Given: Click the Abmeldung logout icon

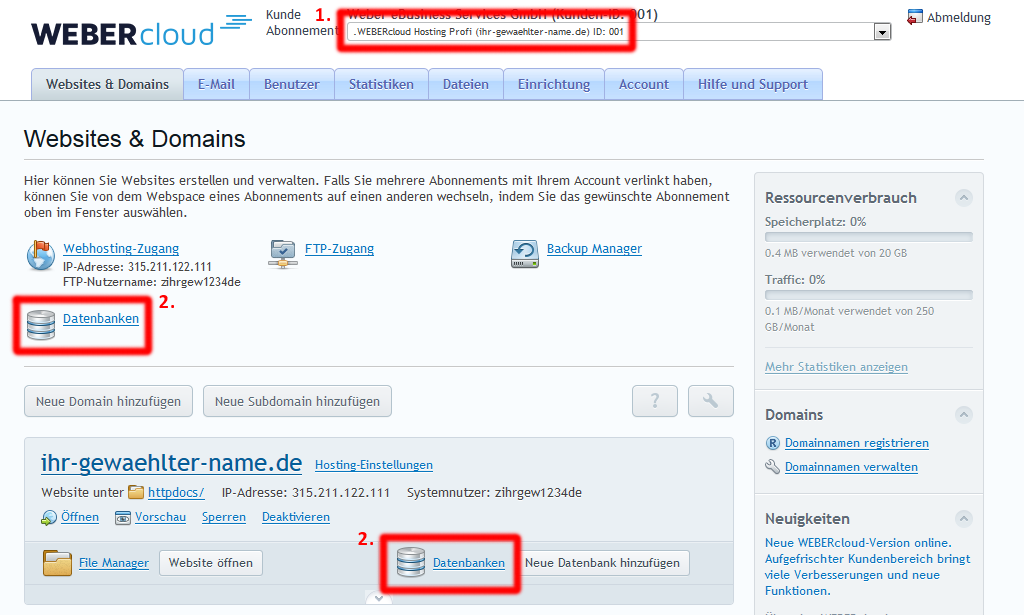Looking at the screenshot, I should click(914, 18).
